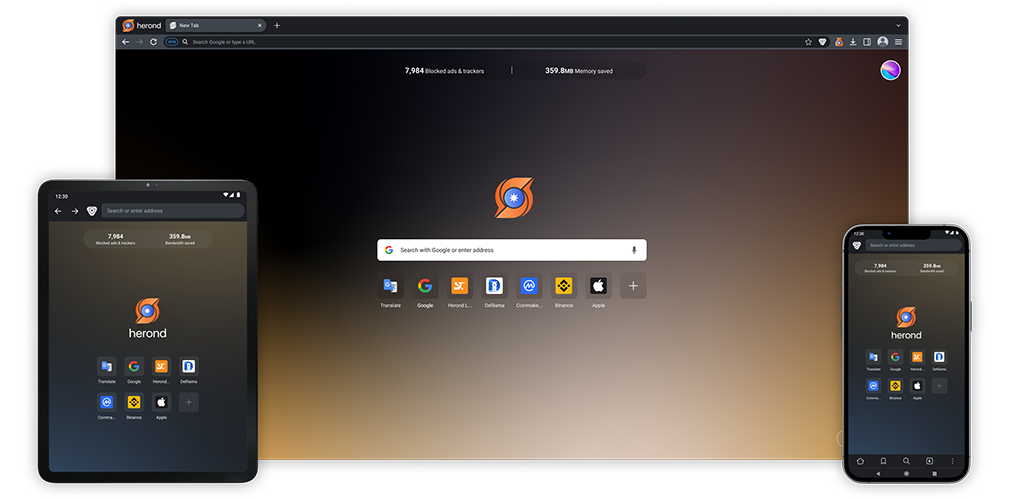Tap the Android back button on phone
1024x500 pixels.
pyautogui.click(x=878, y=473)
